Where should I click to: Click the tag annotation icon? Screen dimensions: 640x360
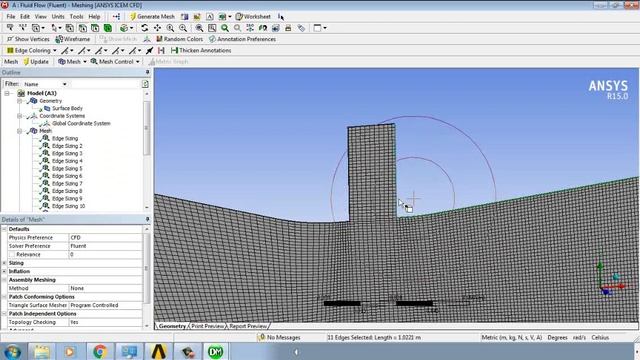[301, 28]
